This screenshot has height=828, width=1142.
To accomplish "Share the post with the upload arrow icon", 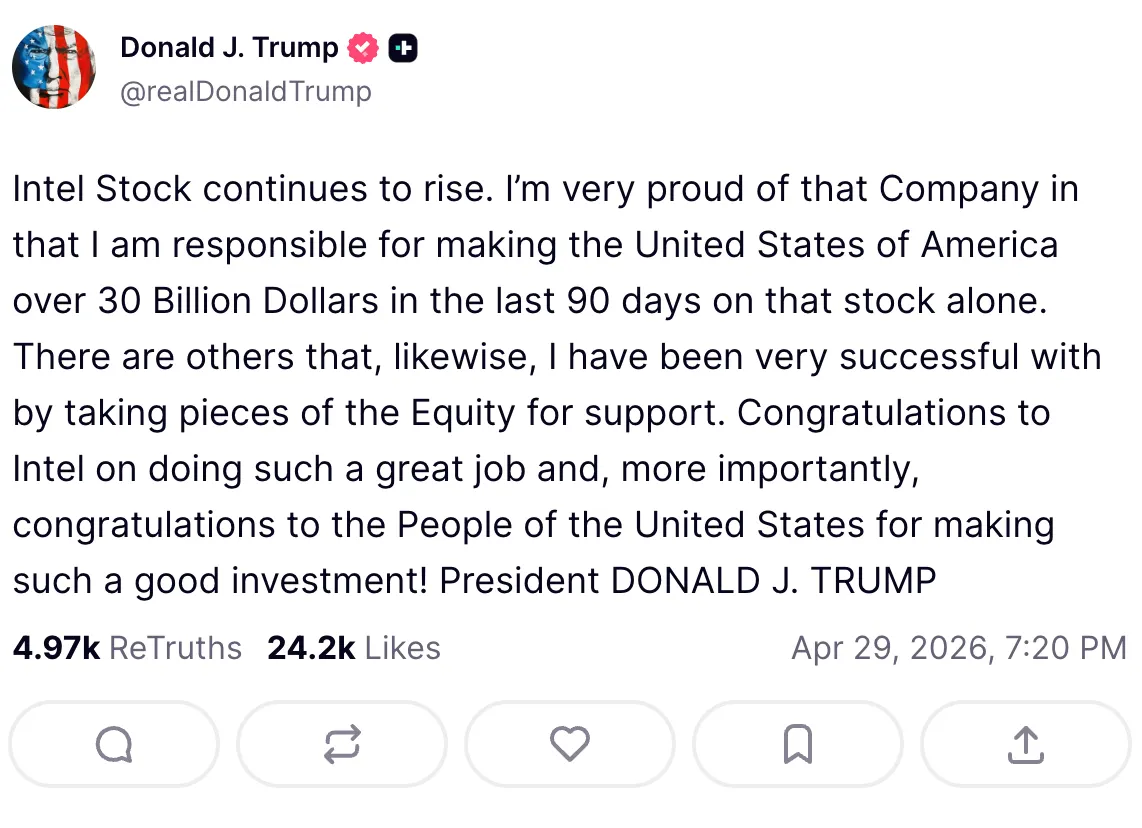I will click(1025, 744).
